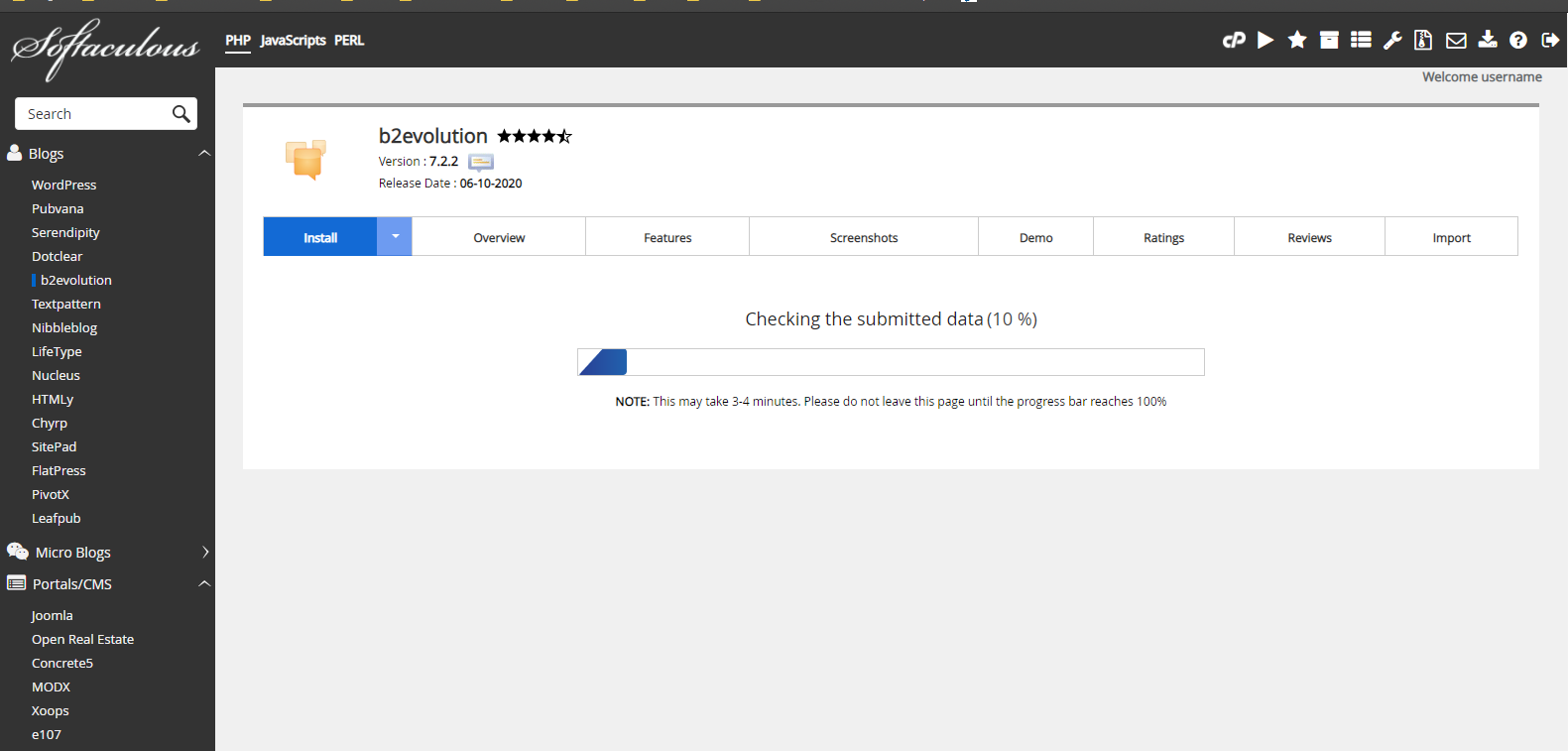Select Leafpub in the sidebar
1568x751 pixels.
point(57,518)
